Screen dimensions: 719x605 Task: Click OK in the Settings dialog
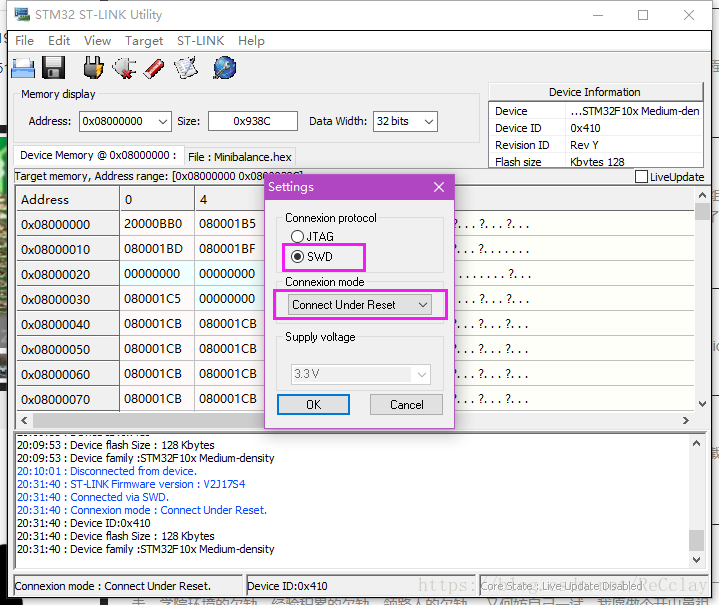[x=313, y=405]
